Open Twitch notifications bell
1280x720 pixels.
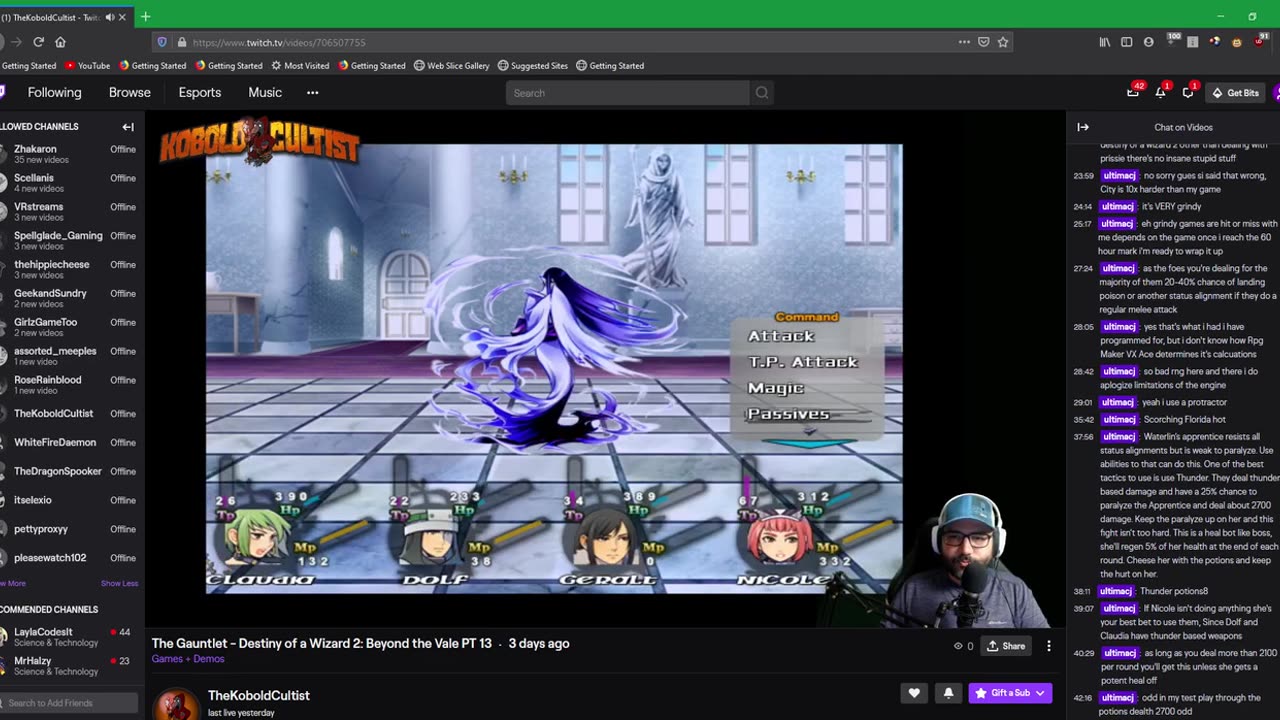(1160, 93)
